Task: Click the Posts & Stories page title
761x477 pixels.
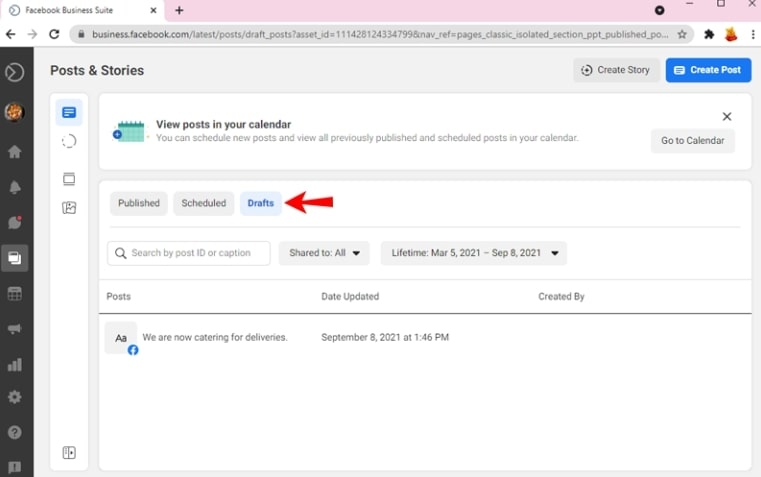Action: (x=97, y=70)
